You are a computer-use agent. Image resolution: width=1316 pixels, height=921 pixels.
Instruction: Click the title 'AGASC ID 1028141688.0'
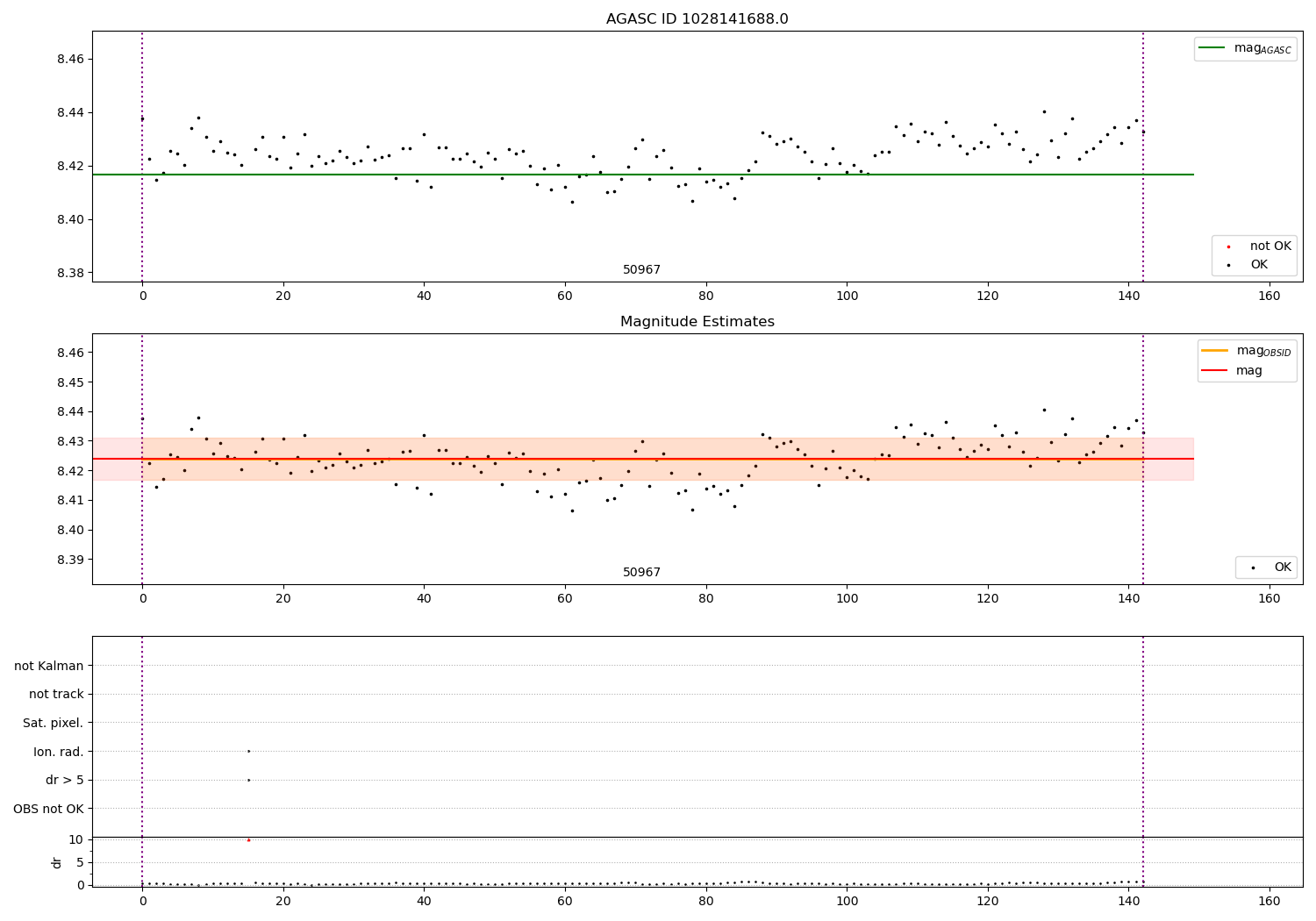(x=697, y=19)
